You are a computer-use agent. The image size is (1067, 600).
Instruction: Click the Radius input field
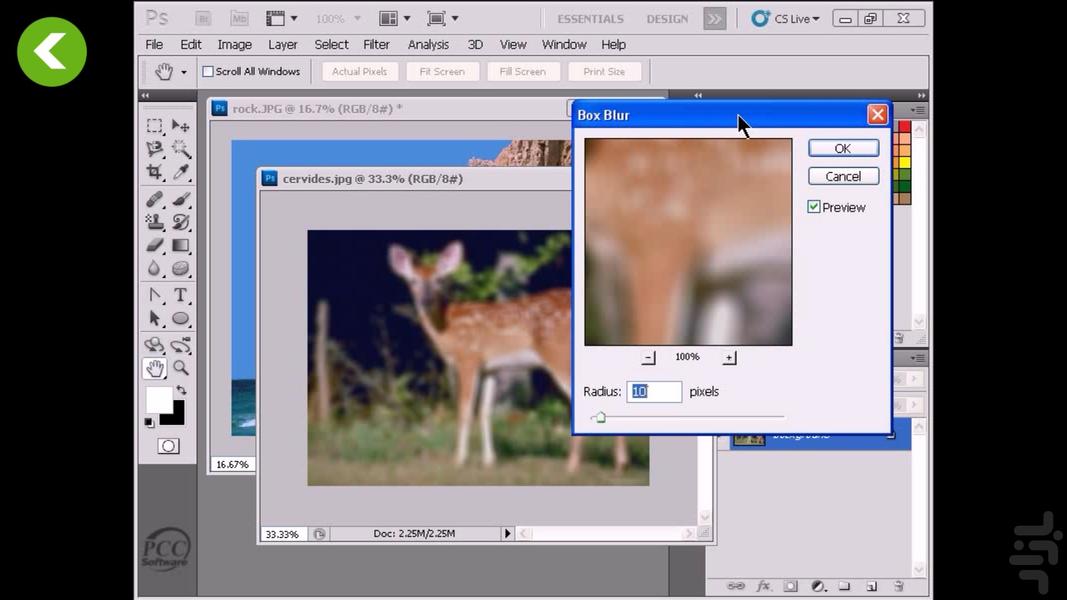tap(654, 391)
